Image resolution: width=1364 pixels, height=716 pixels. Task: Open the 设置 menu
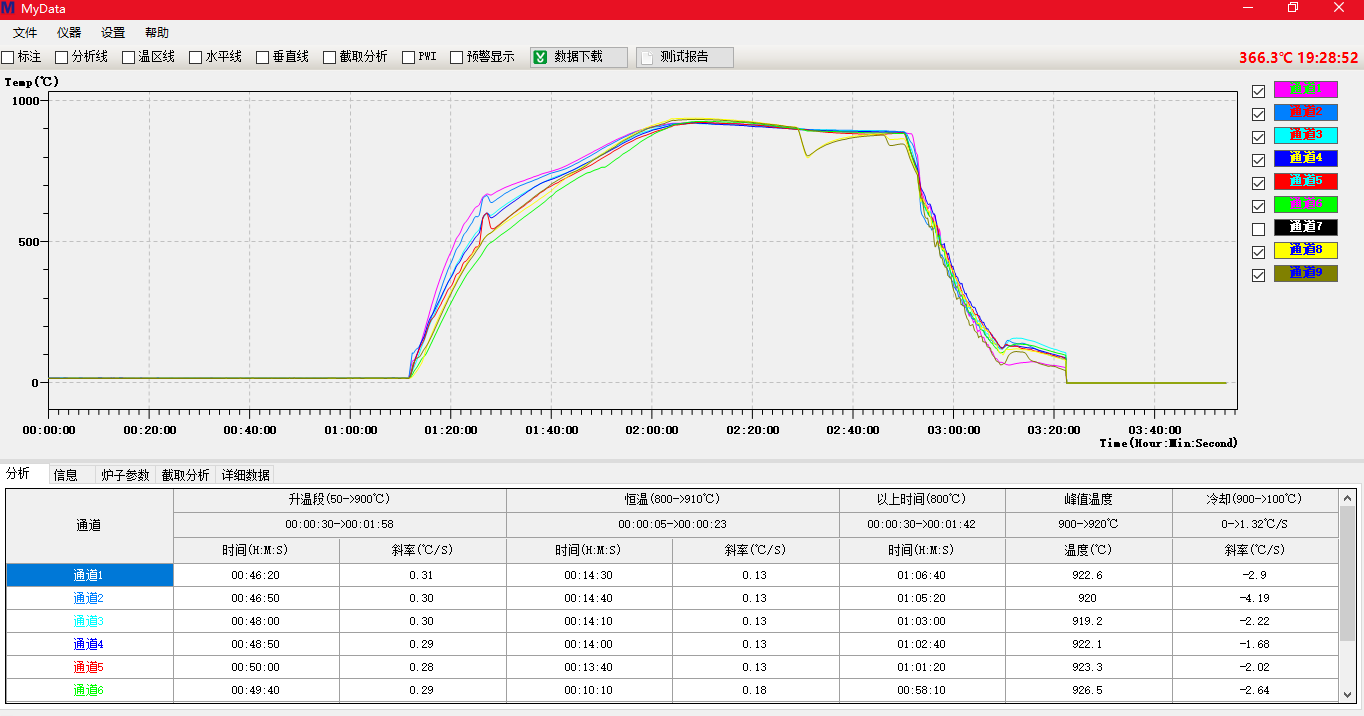click(x=113, y=33)
